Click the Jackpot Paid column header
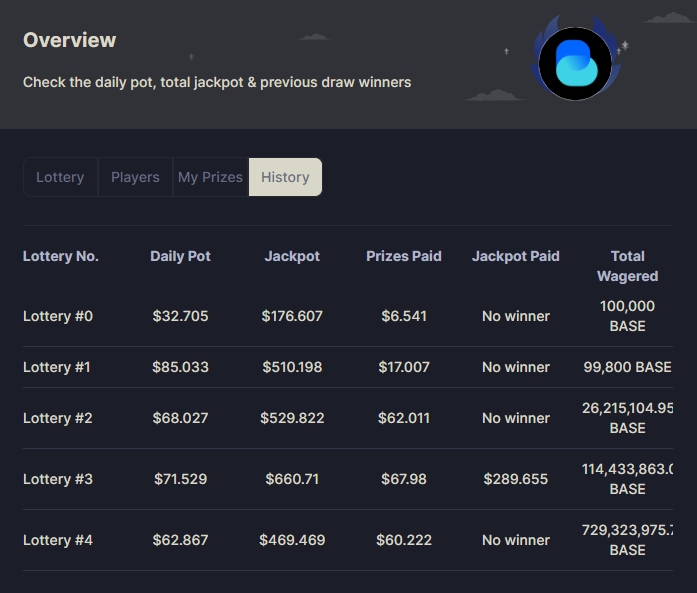The height and width of the screenshot is (593, 697). tap(515, 256)
